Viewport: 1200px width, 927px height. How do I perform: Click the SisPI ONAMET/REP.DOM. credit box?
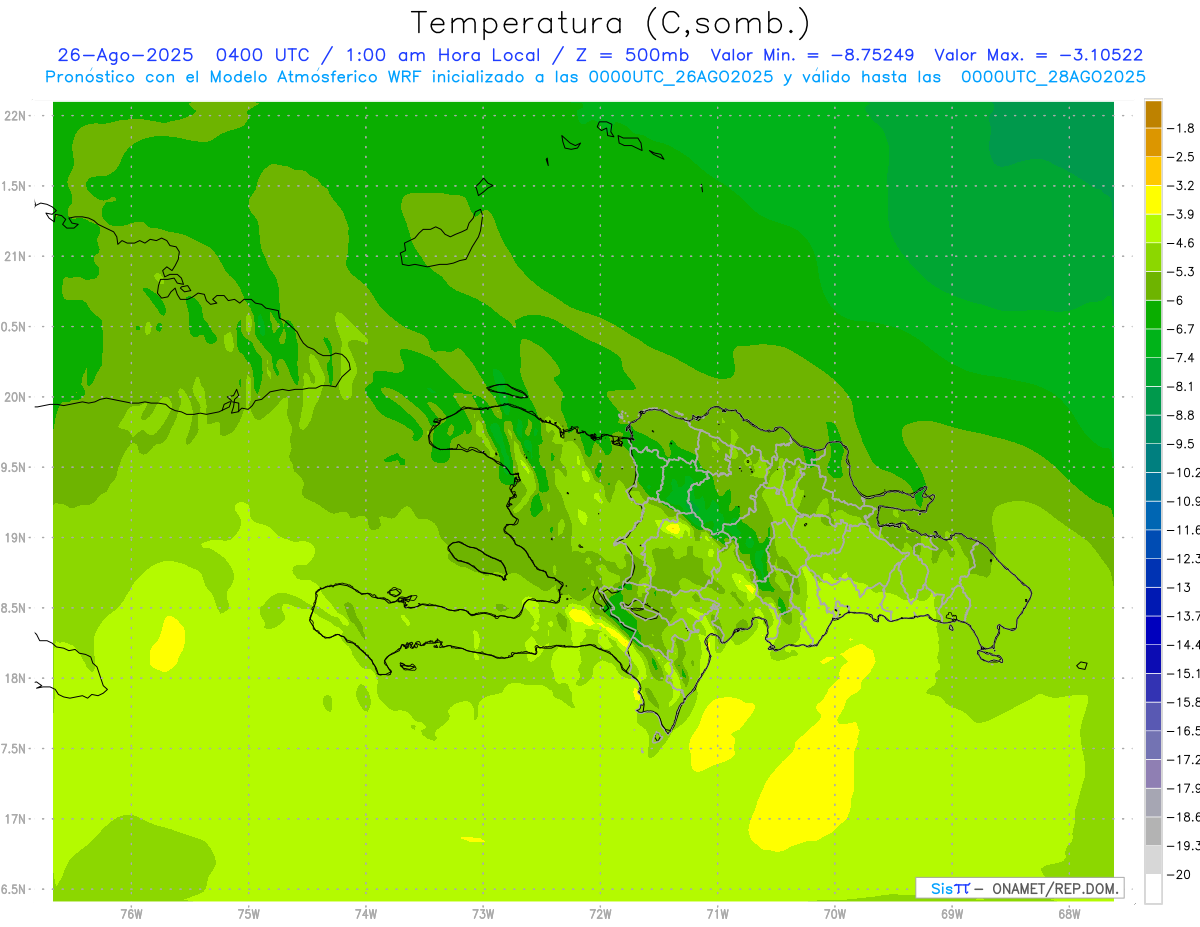click(x=1019, y=888)
